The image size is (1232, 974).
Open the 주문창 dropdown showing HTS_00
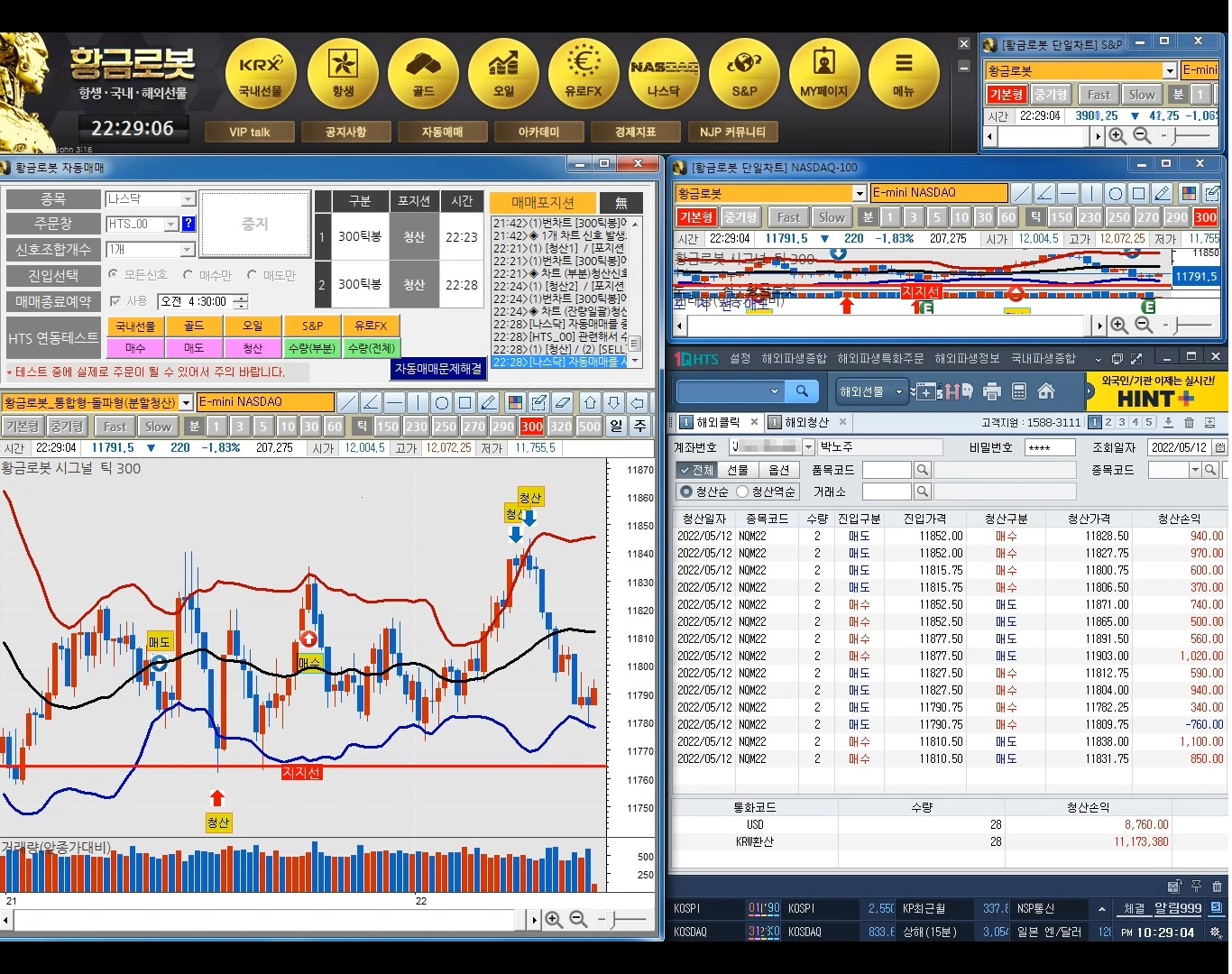click(170, 224)
